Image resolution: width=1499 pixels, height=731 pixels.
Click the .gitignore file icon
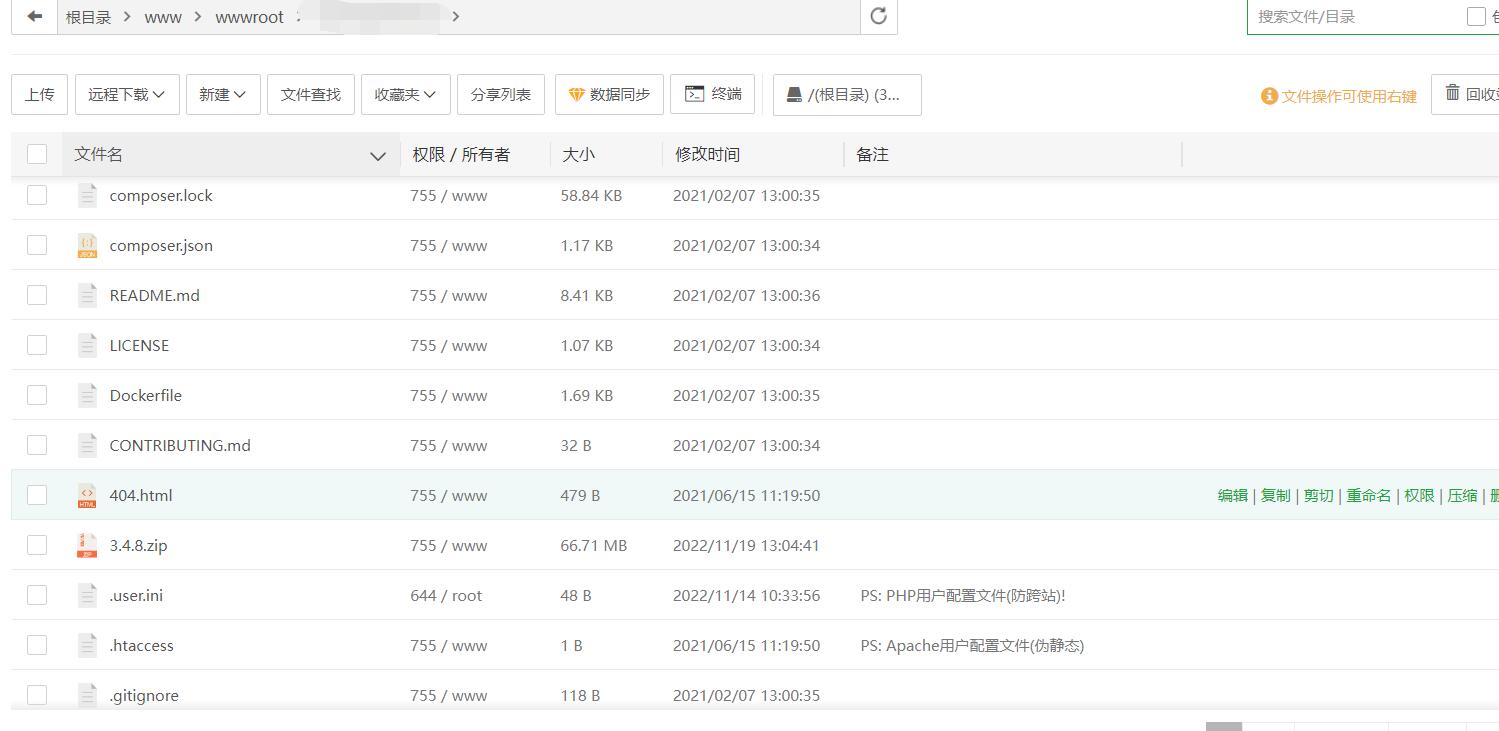tap(87, 695)
